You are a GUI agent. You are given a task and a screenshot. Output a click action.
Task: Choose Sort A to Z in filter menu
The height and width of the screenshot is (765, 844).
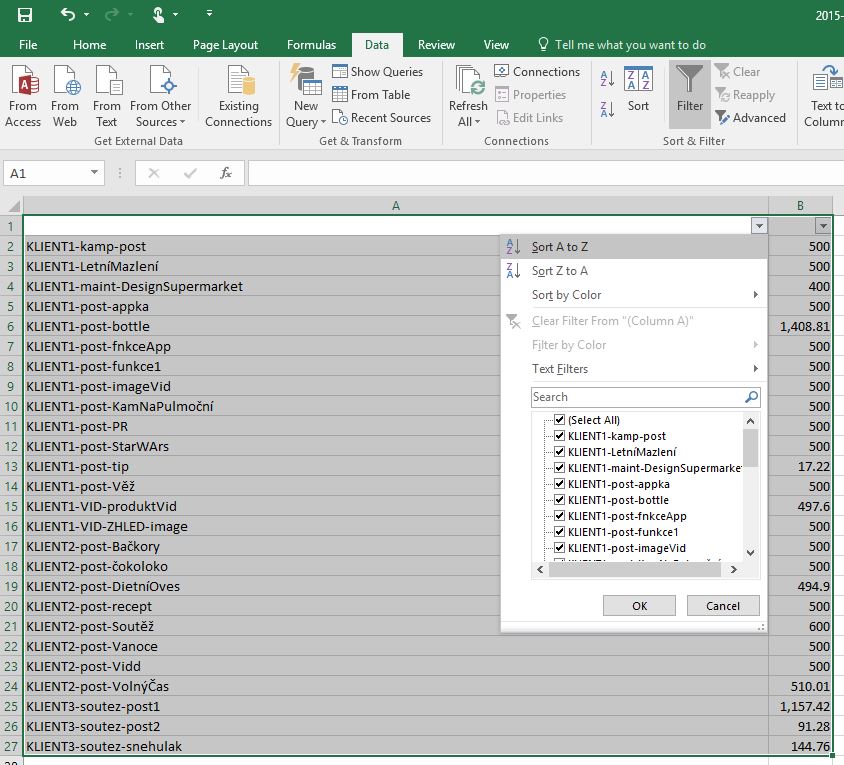[634, 247]
